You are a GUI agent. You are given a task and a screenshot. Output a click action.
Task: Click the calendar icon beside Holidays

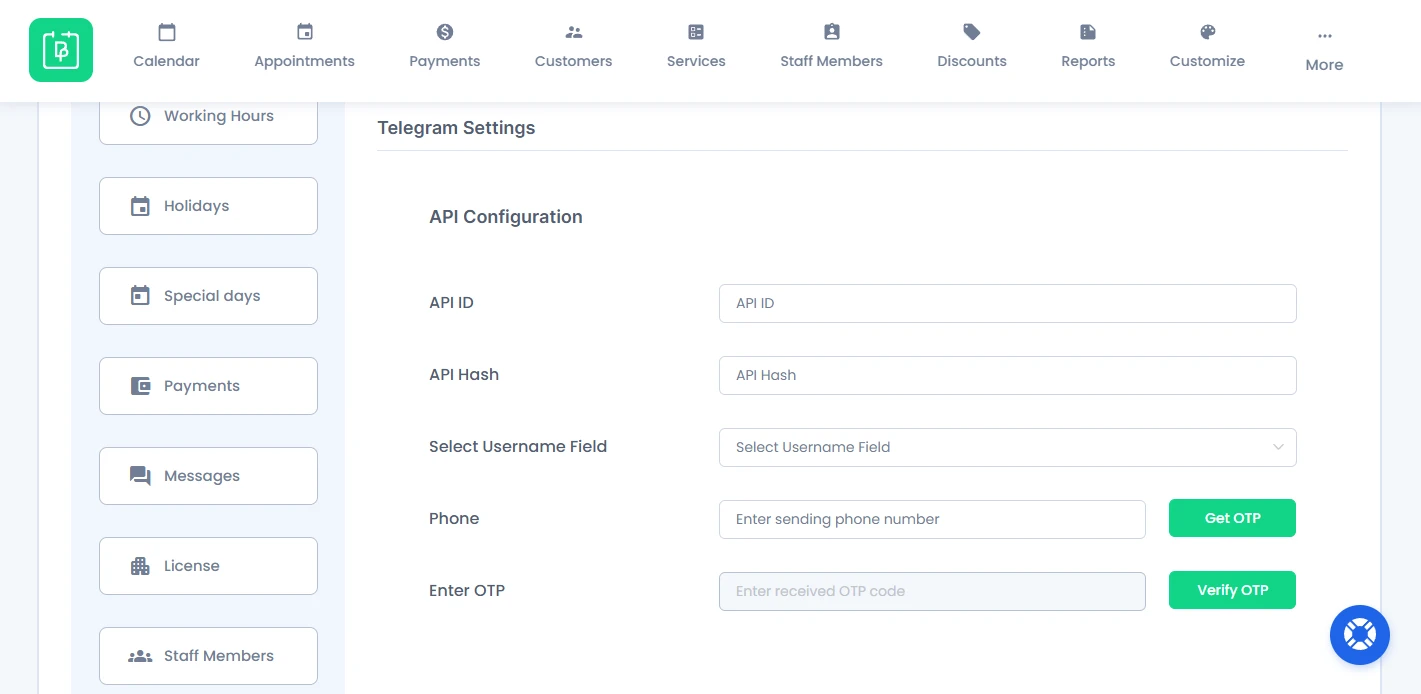click(x=141, y=206)
